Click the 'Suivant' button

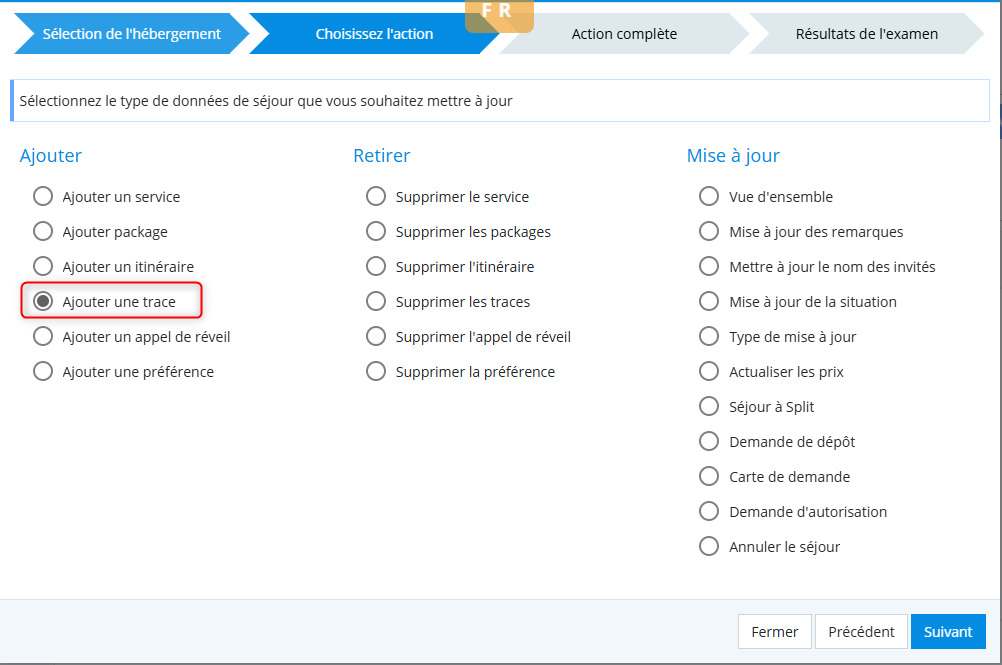coord(947,632)
